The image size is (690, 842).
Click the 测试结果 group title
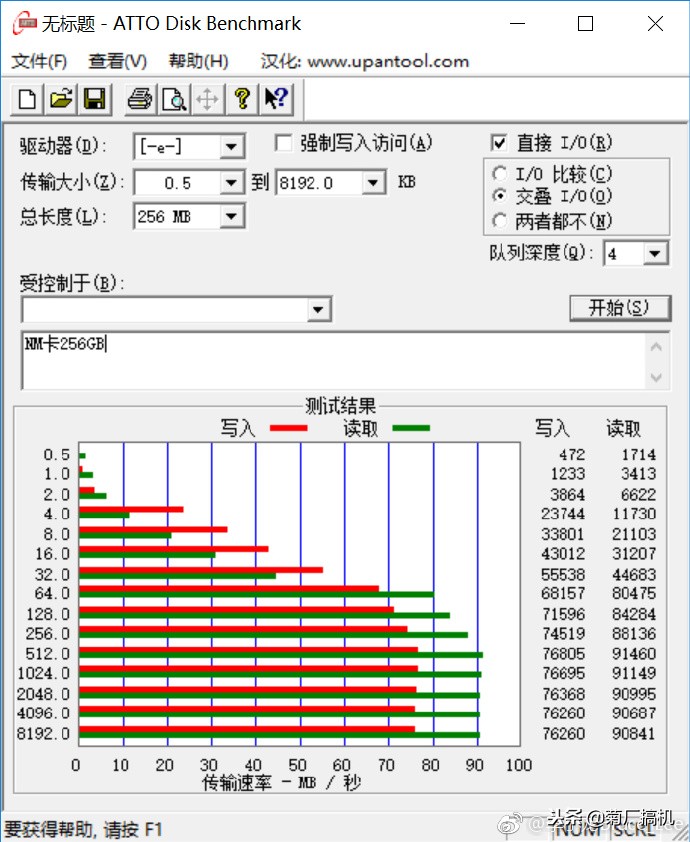(340, 406)
